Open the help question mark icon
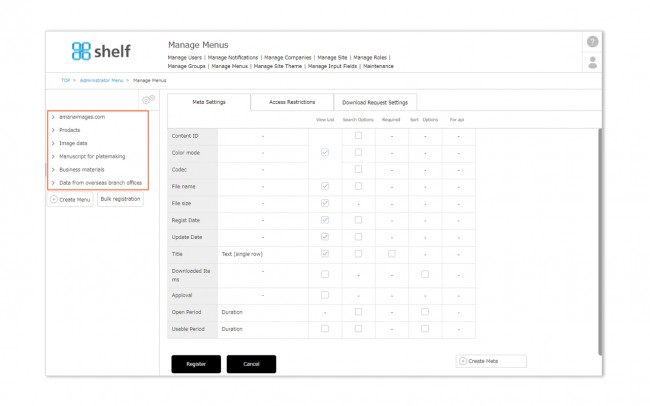Image resolution: width=650 pixels, height=406 pixels. [x=592, y=41]
